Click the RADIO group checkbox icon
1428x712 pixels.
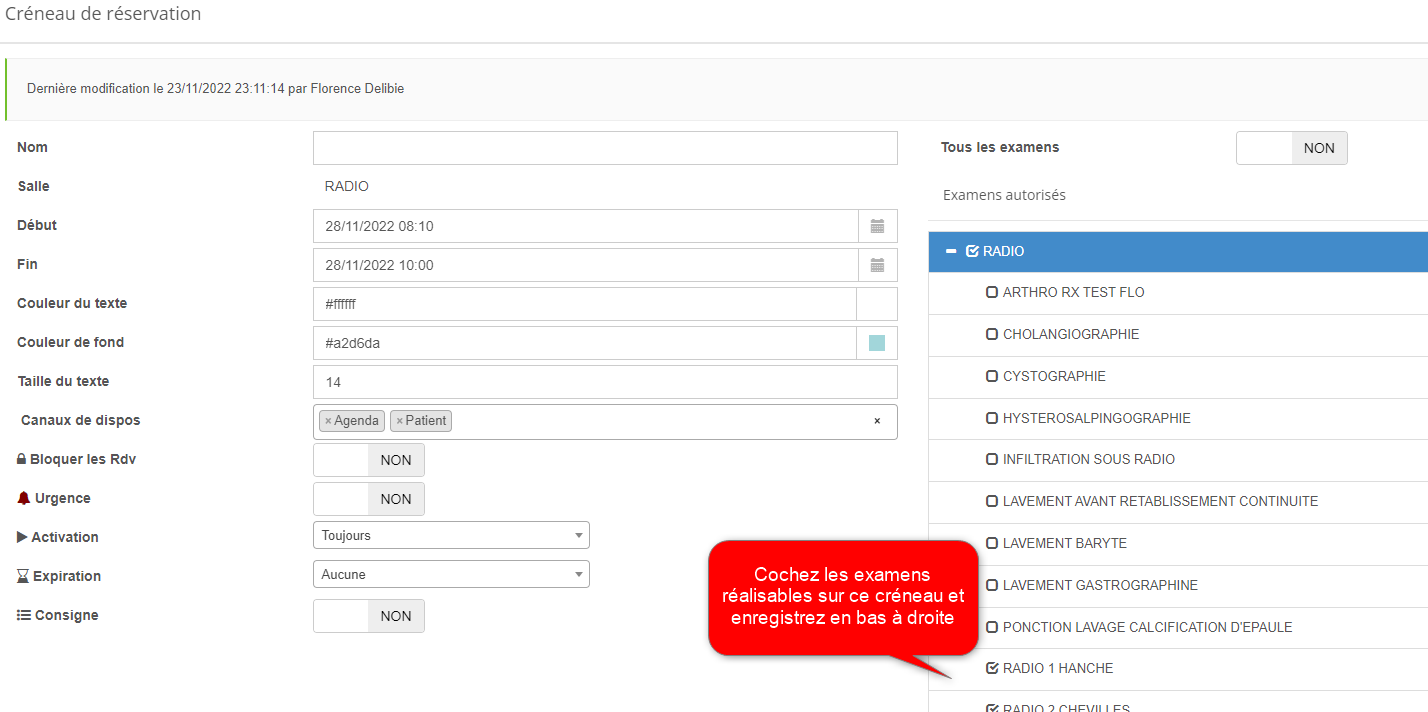coord(972,251)
